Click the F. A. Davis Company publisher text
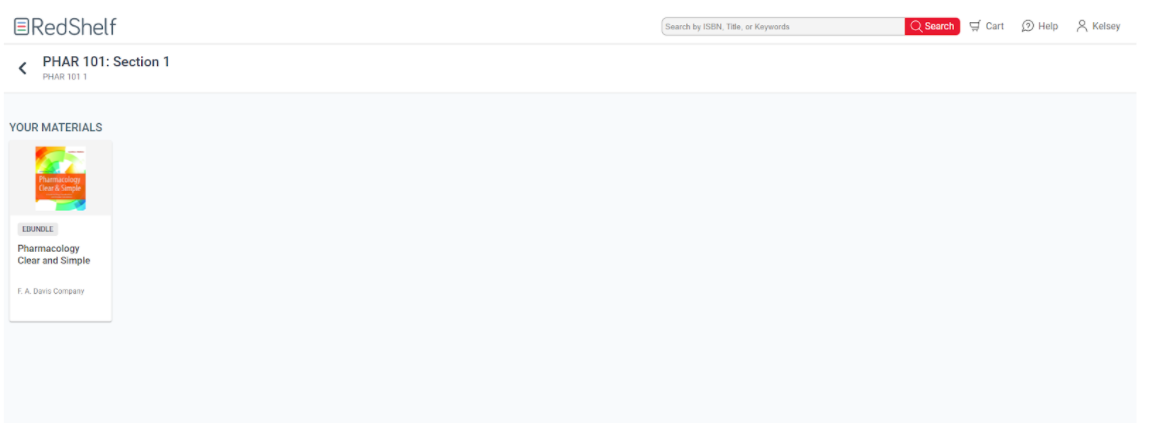Image resolution: width=1150 pixels, height=439 pixels. click(51, 291)
